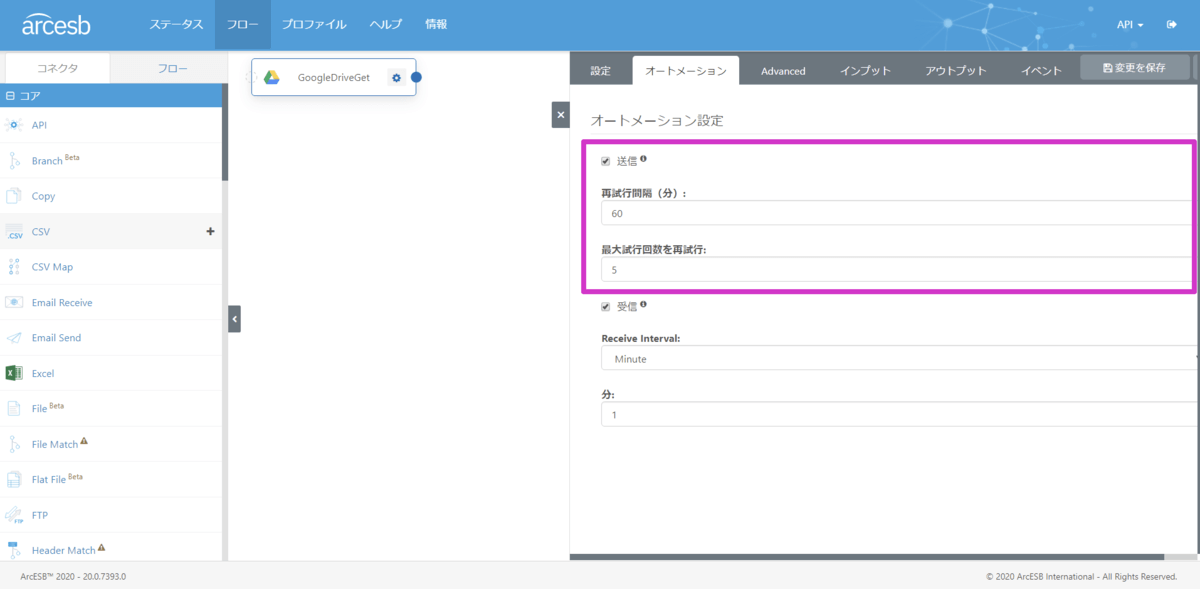Image resolution: width=1200 pixels, height=589 pixels.
Task: Open the API user dropdown menu
Action: coord(1130,24)
